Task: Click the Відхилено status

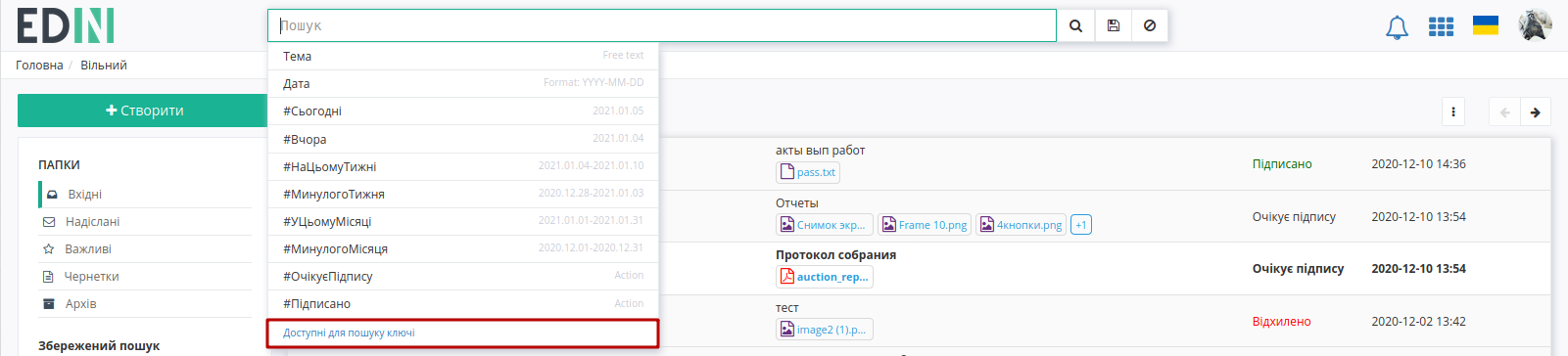Action: tap(1281, 322)
